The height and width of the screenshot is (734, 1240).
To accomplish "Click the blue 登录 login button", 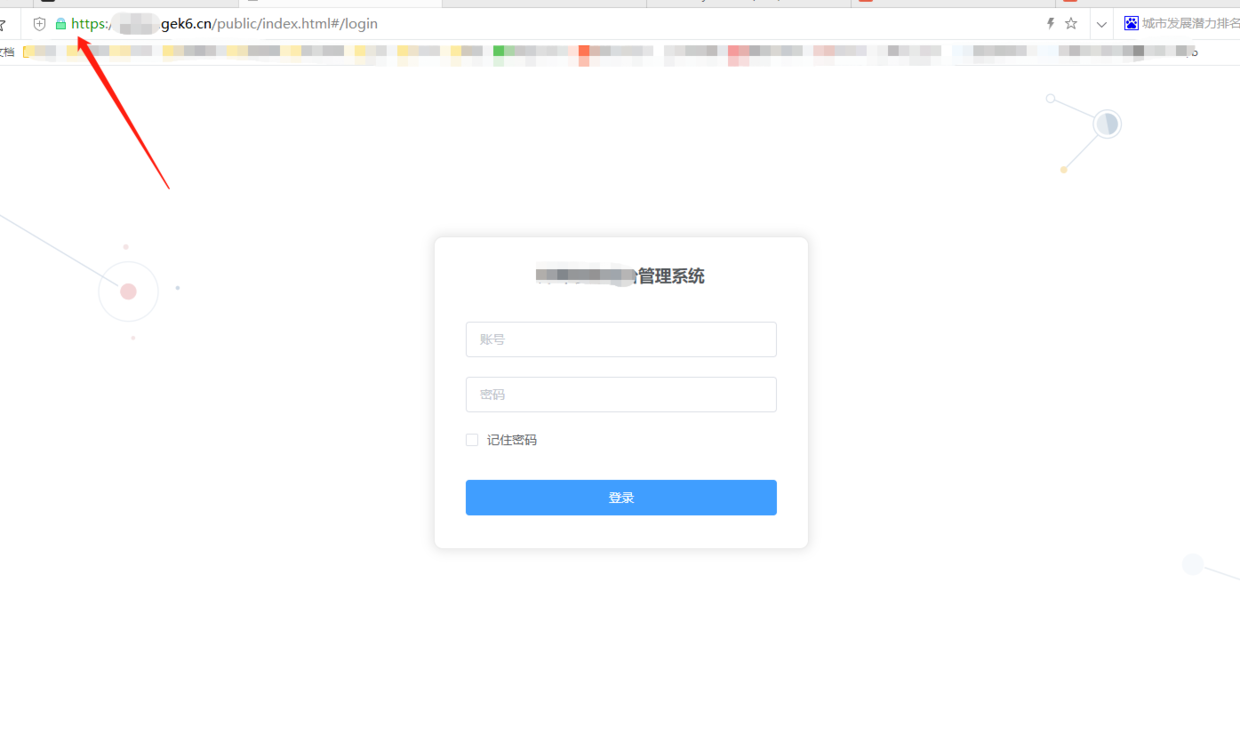I will point(621,497).
